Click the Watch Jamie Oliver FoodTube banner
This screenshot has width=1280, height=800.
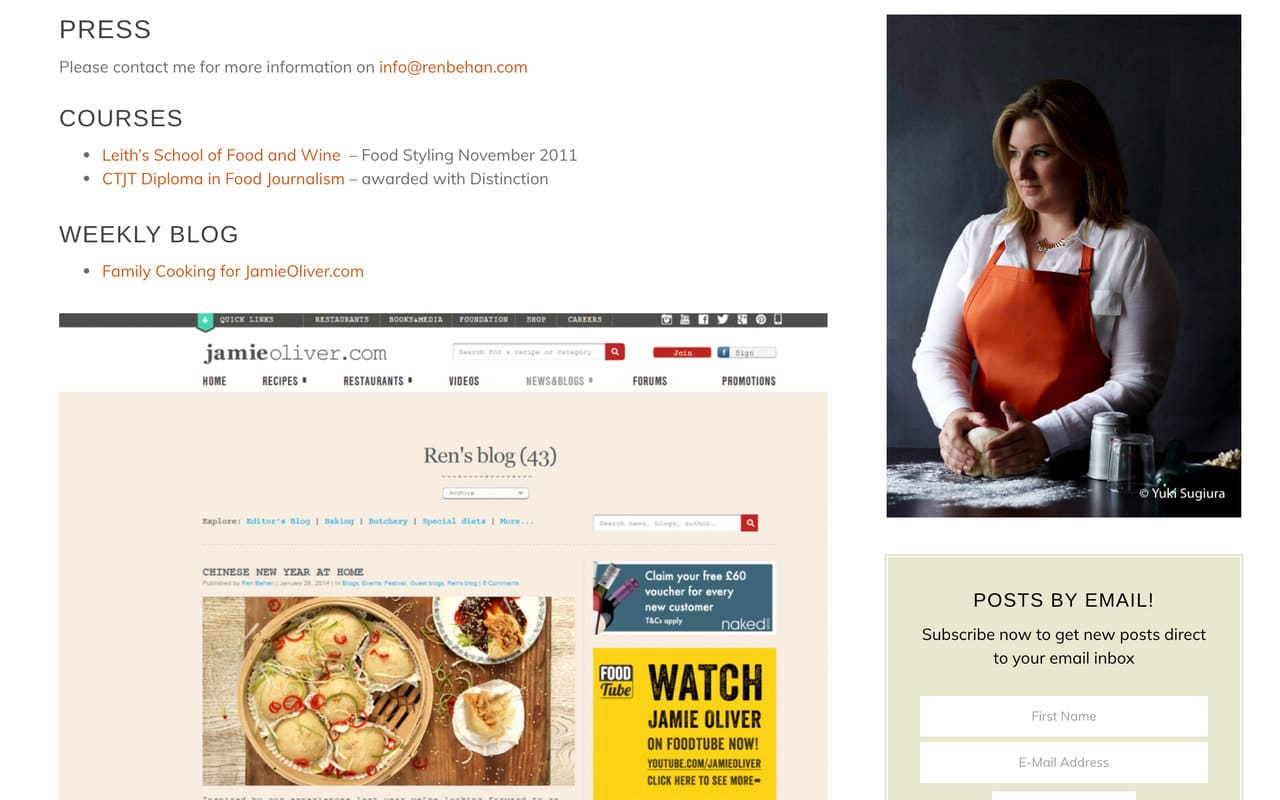684,724
